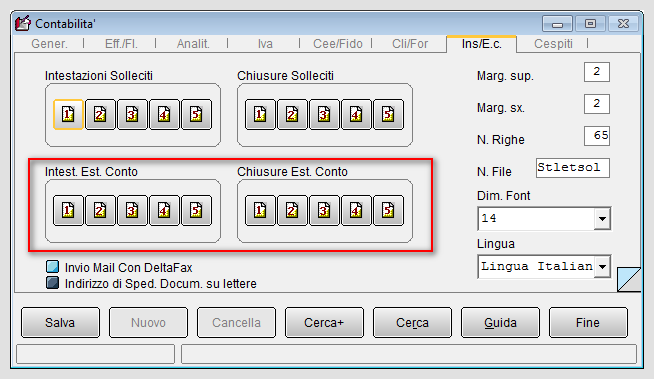This screenshot has height=379, width=654.
Task: Switch to the Cespiti tab
Action: pyautogui.click(x=553, y=44)
